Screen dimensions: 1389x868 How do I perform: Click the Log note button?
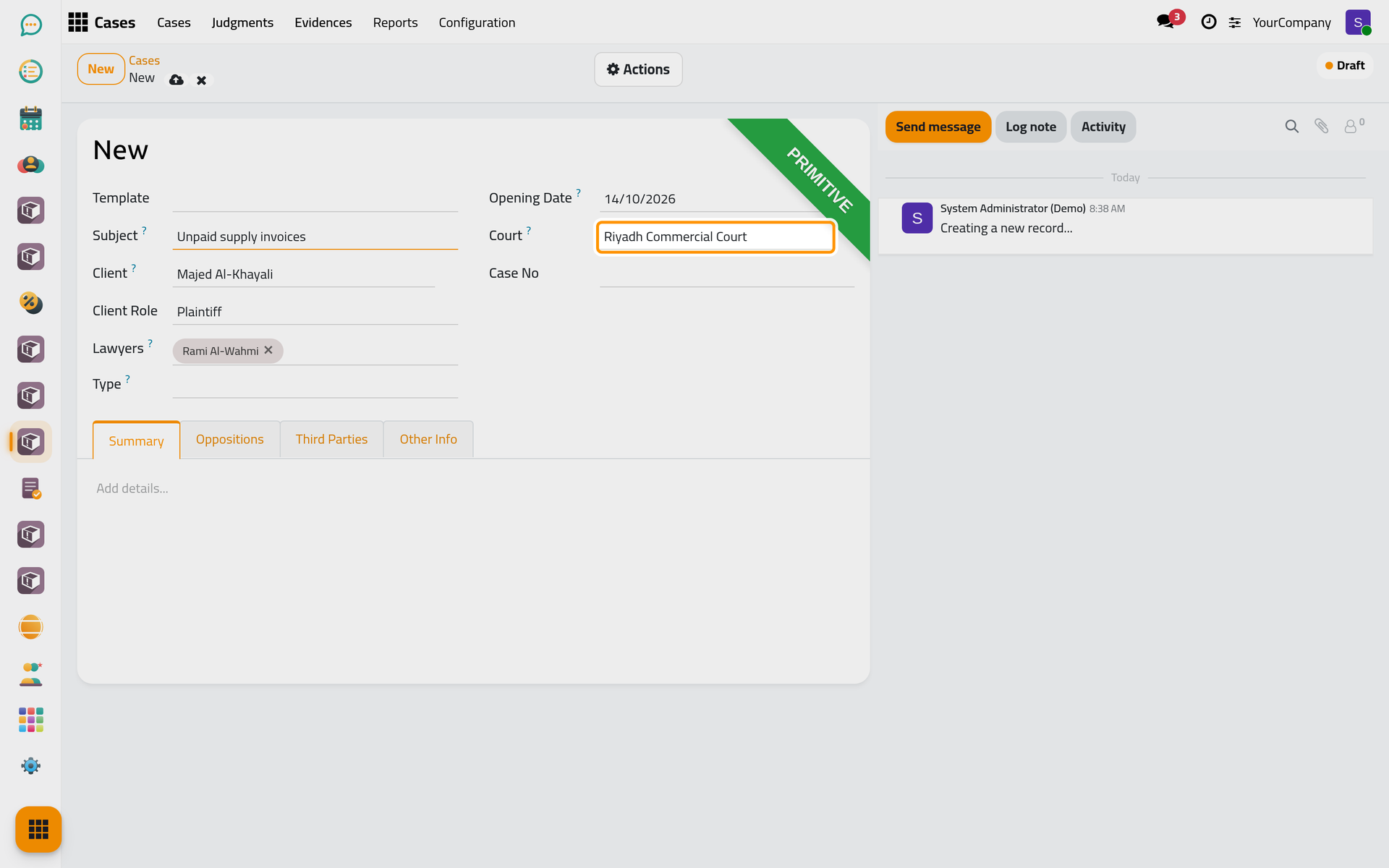[x=1030, y=127]
